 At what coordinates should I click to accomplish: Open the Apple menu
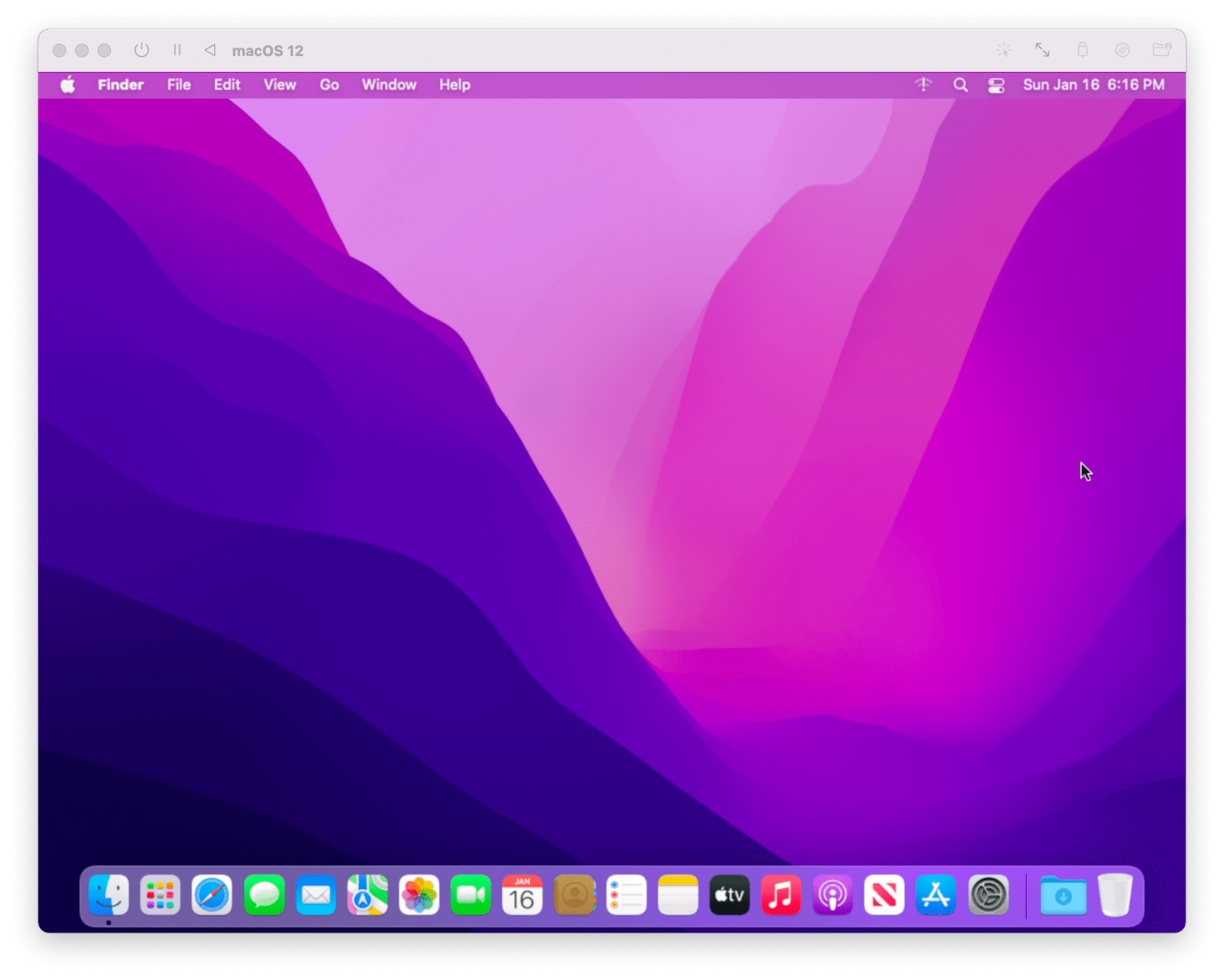coord(68,85)
